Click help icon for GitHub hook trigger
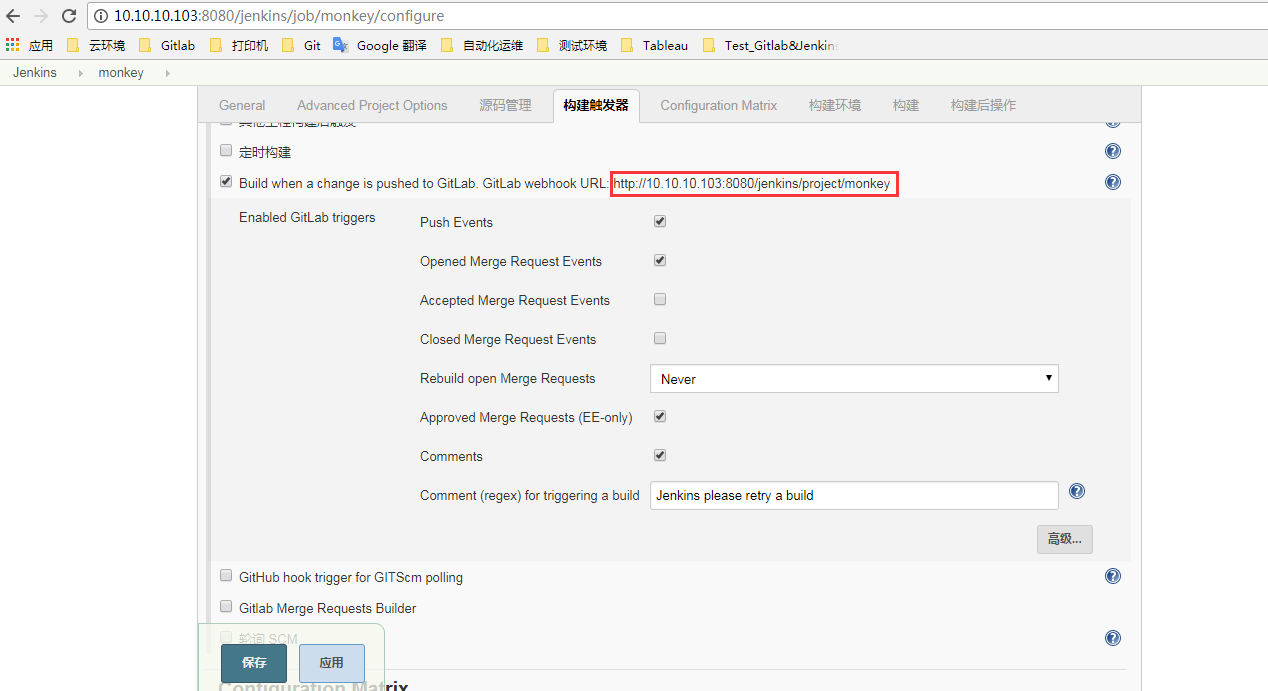1268x691 pixels. pyautogui.click(x=1113, y=576)
